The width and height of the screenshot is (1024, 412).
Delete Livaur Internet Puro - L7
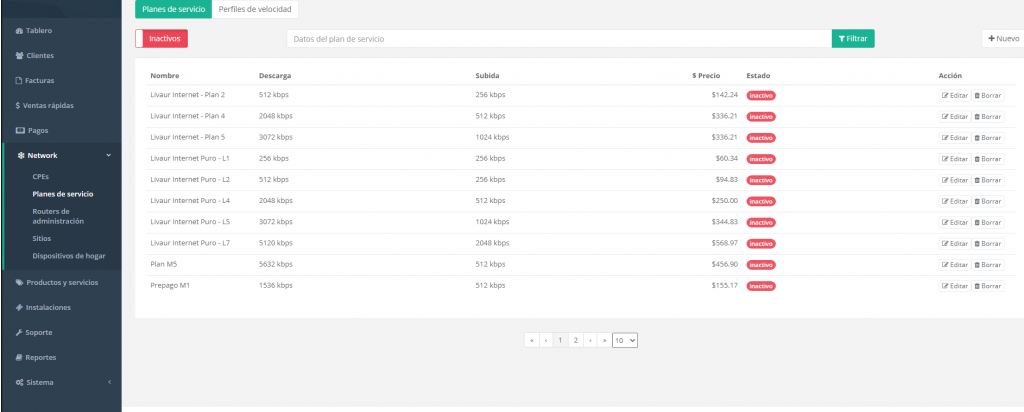click(x=988, y=244)
